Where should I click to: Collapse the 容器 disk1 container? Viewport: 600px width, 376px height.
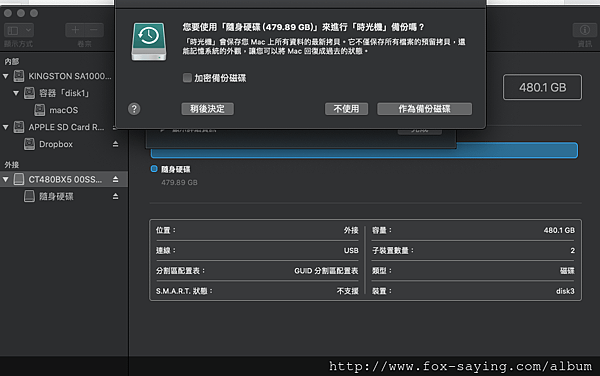pyautogui.click(x=16, y=93)
